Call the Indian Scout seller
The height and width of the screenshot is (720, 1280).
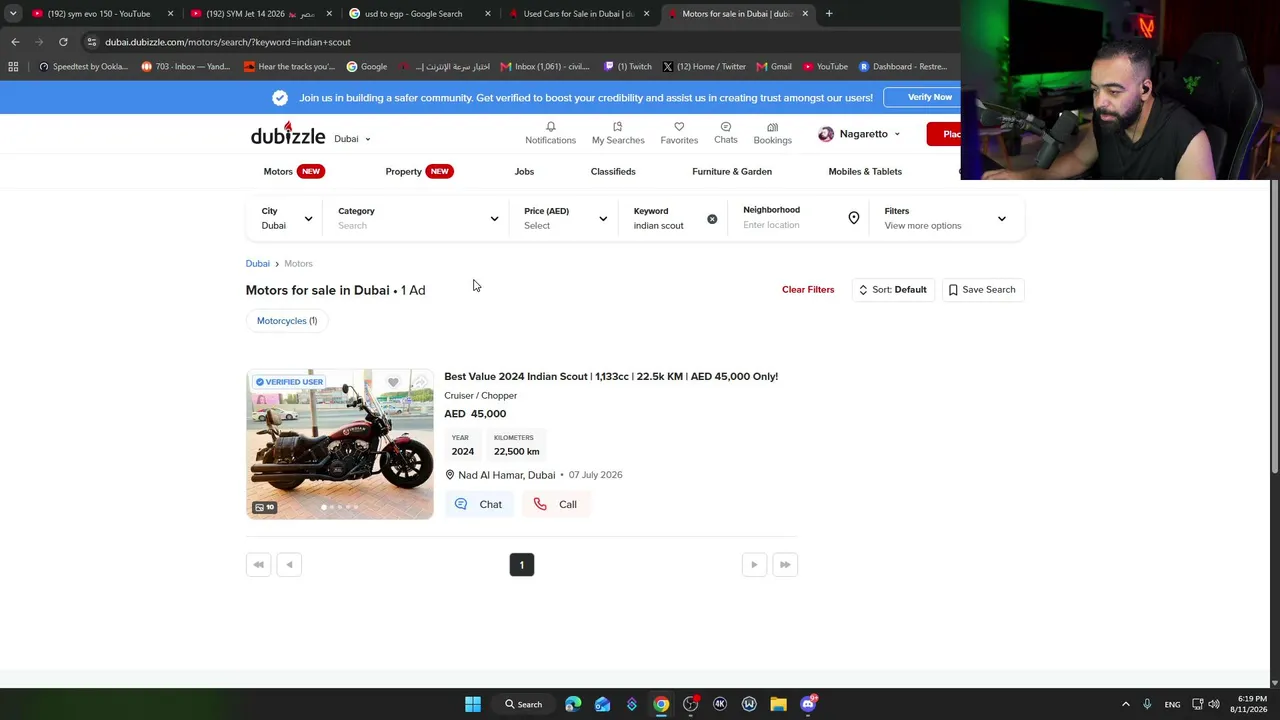[556, 505]
